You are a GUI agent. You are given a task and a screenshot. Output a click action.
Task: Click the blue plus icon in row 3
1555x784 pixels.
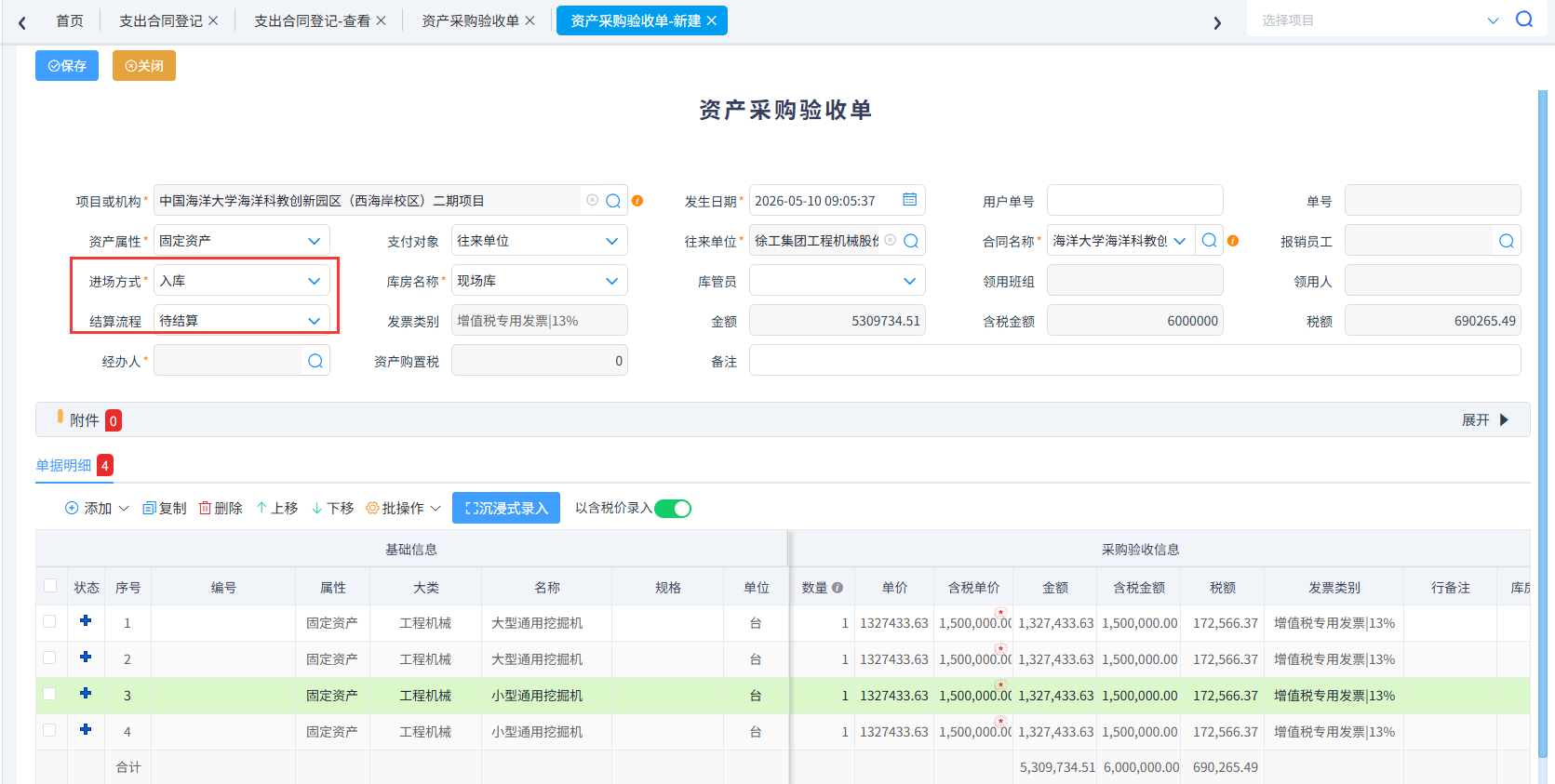click(86, 694)
